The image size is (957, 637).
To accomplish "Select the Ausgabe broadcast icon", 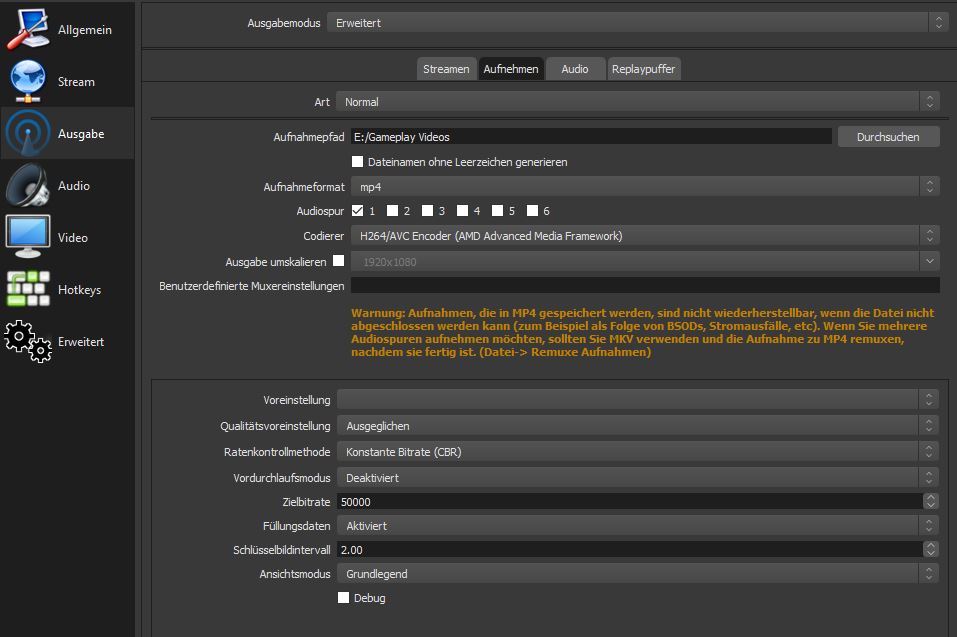I will (x=27, y=133).
